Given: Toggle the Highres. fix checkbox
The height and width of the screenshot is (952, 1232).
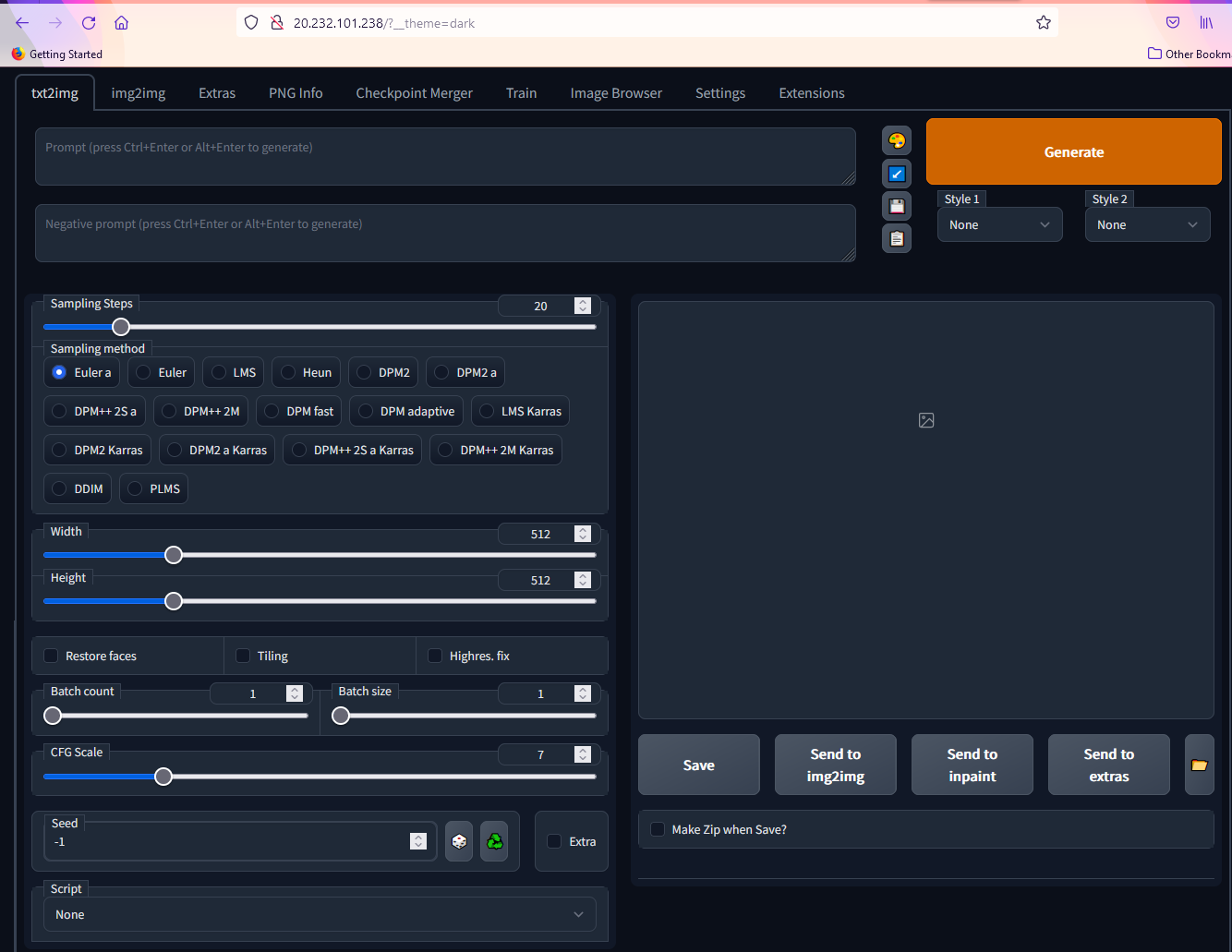Looking at the screenshot, I should [x=435, y=656].
